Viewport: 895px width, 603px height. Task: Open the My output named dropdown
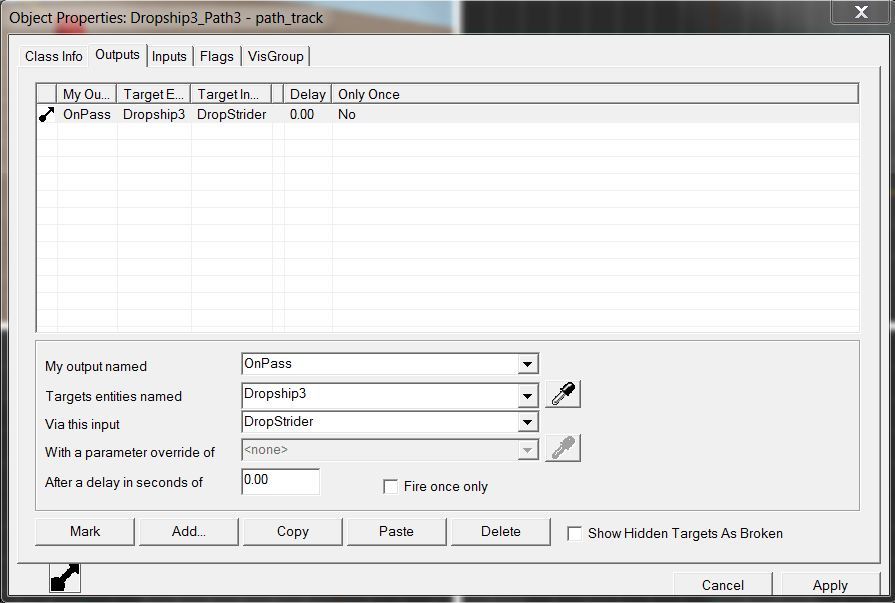pyautogui.click(x=527, y=364)
